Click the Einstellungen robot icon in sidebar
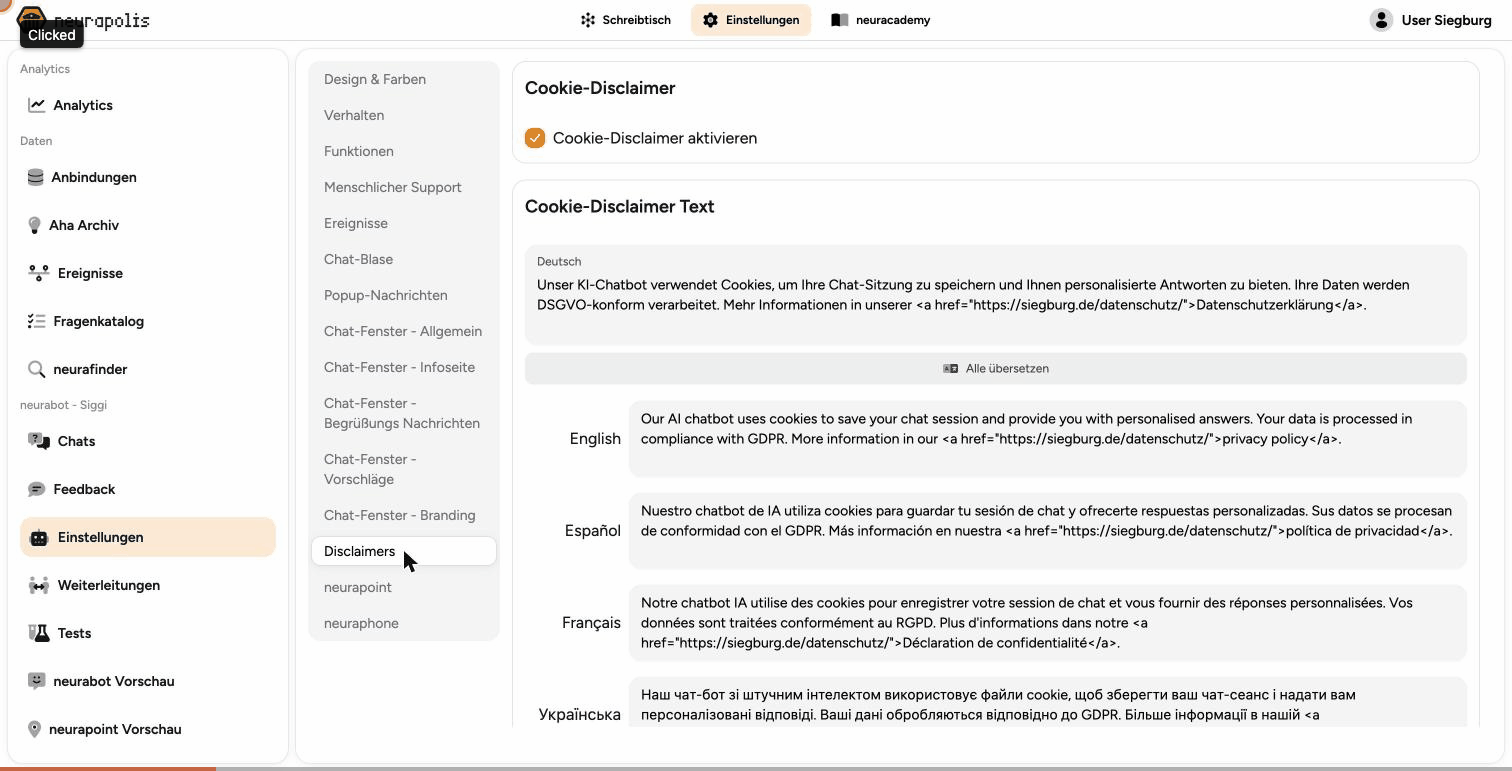Screen dimensions: 1512x771 pyautogui.click(x=39, y=537)
